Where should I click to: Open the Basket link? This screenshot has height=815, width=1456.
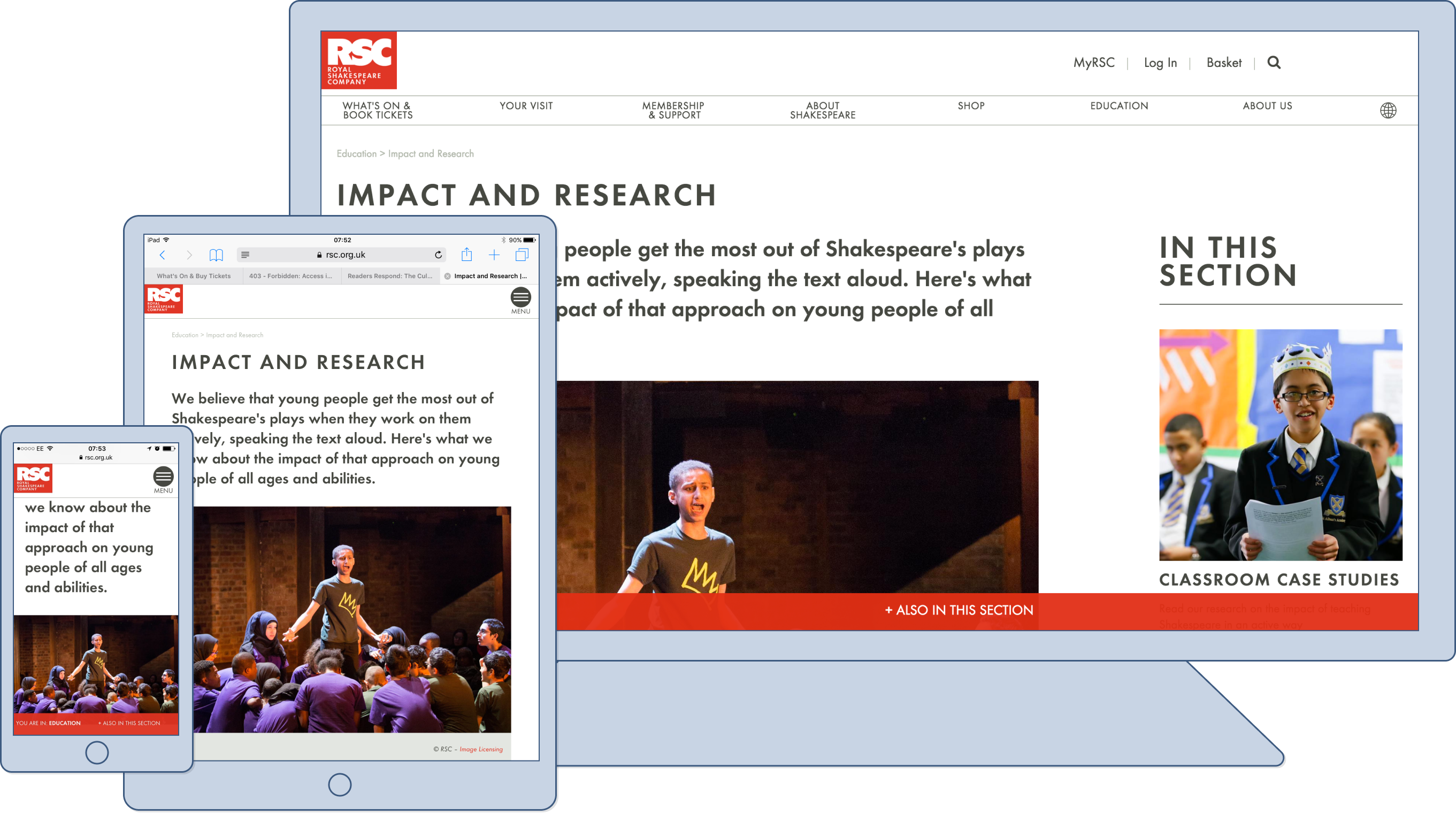point(1224,62)
